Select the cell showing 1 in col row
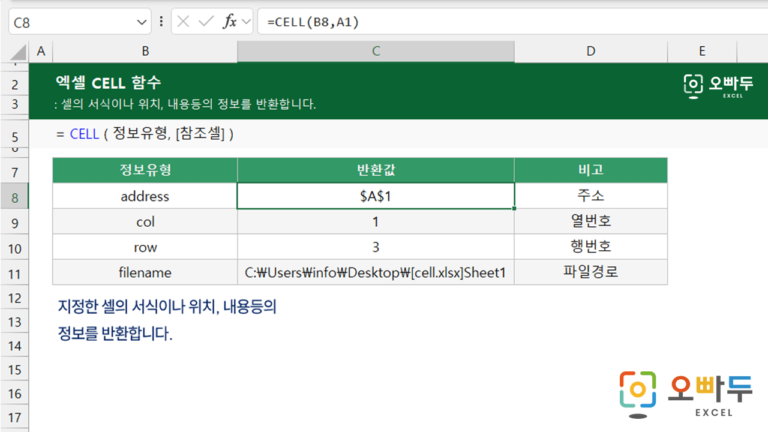The width and height of the screenshot is (768, 432). coord(376,221)
